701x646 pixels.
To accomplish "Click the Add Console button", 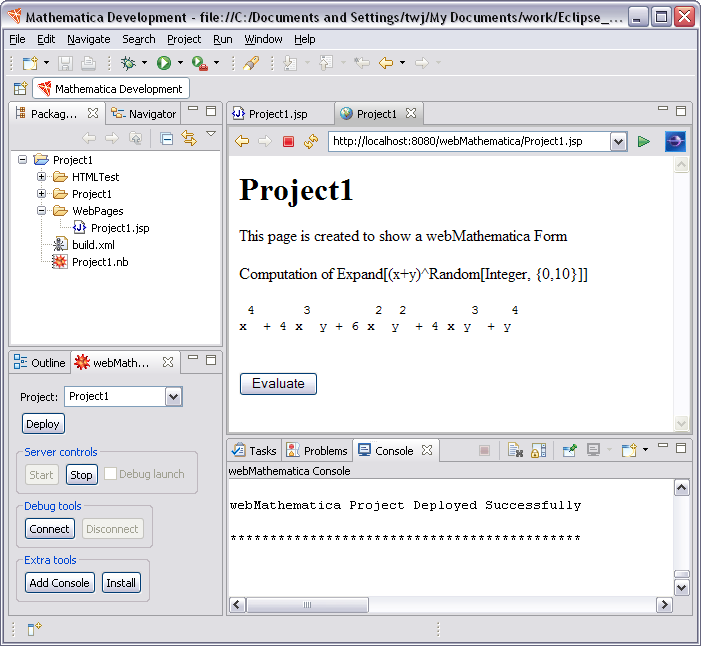I will (59, 583).
